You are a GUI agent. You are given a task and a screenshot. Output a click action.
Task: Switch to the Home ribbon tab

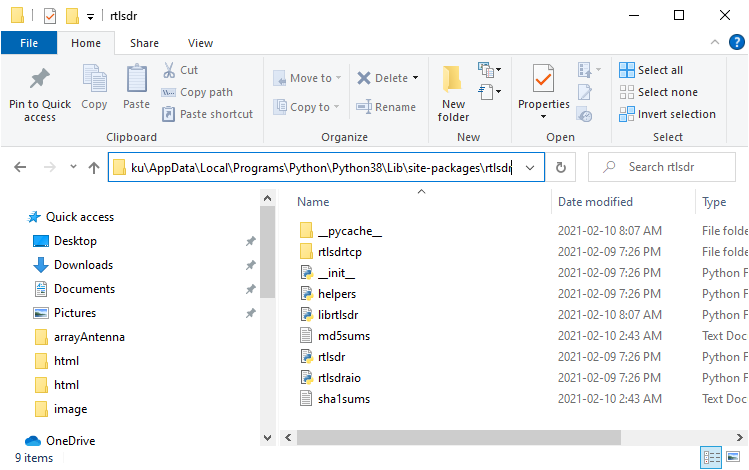click(x=86, y=43)
